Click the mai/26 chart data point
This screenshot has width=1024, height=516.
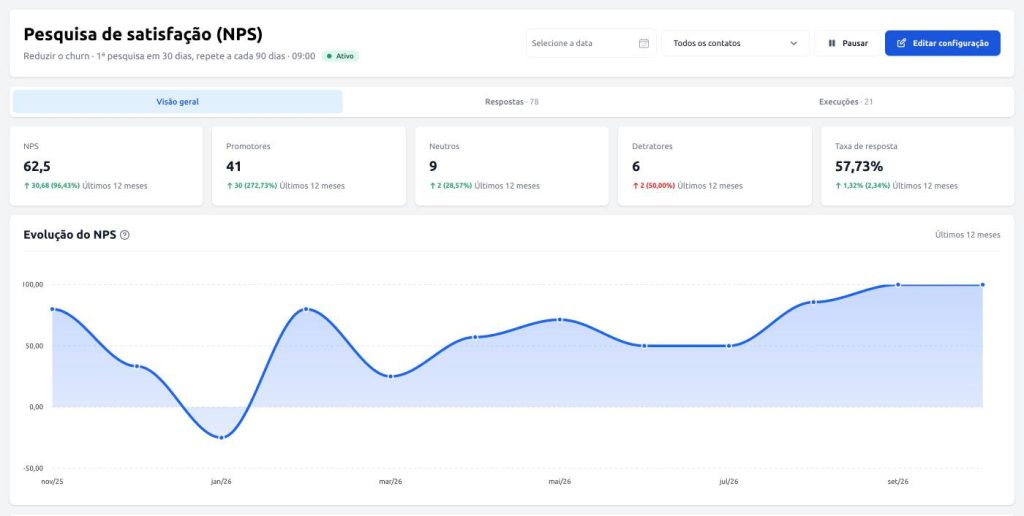[x=560, y=319]
